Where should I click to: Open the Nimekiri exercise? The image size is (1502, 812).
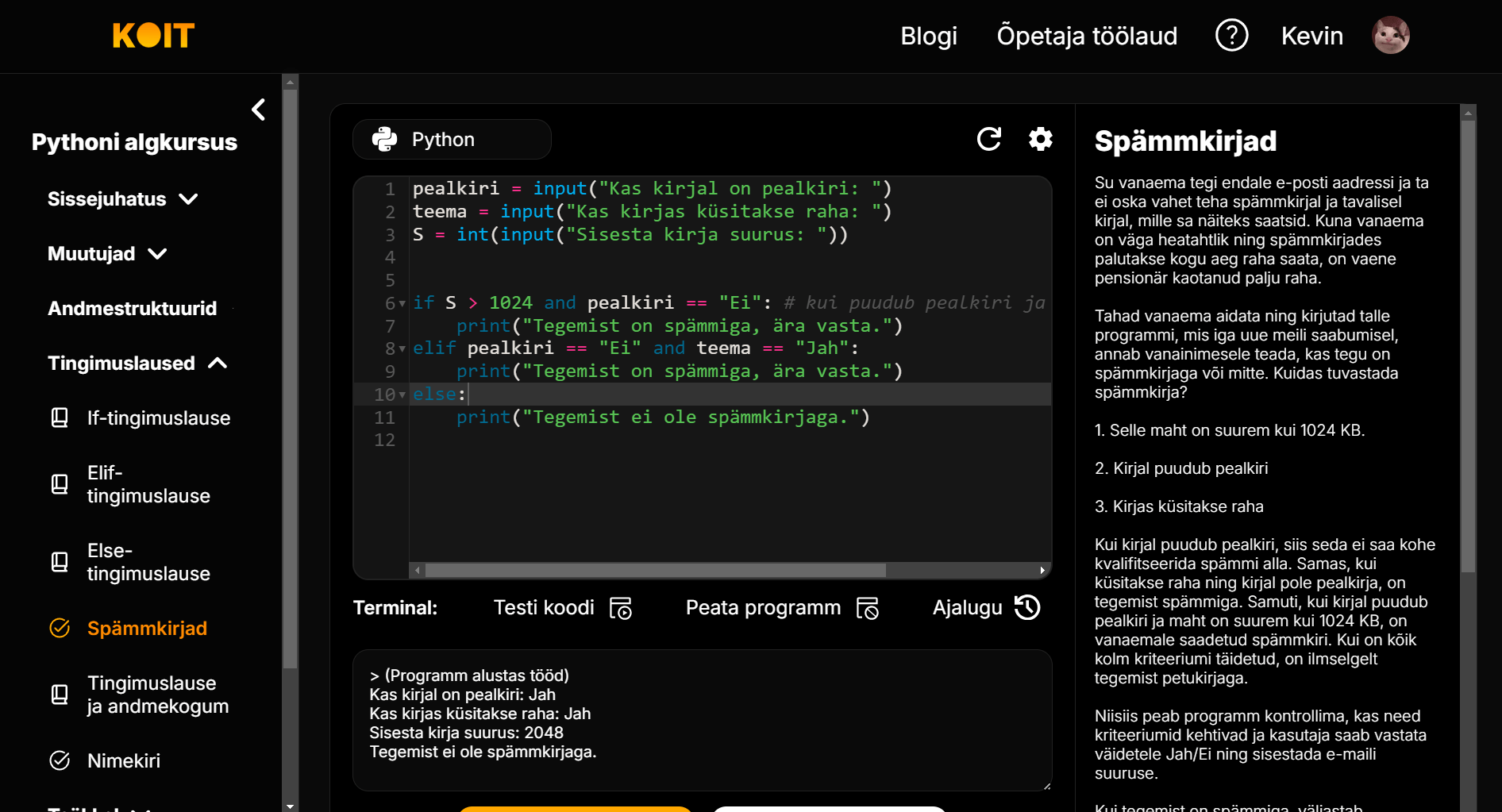pyautogui.click(x=124, y=761)
